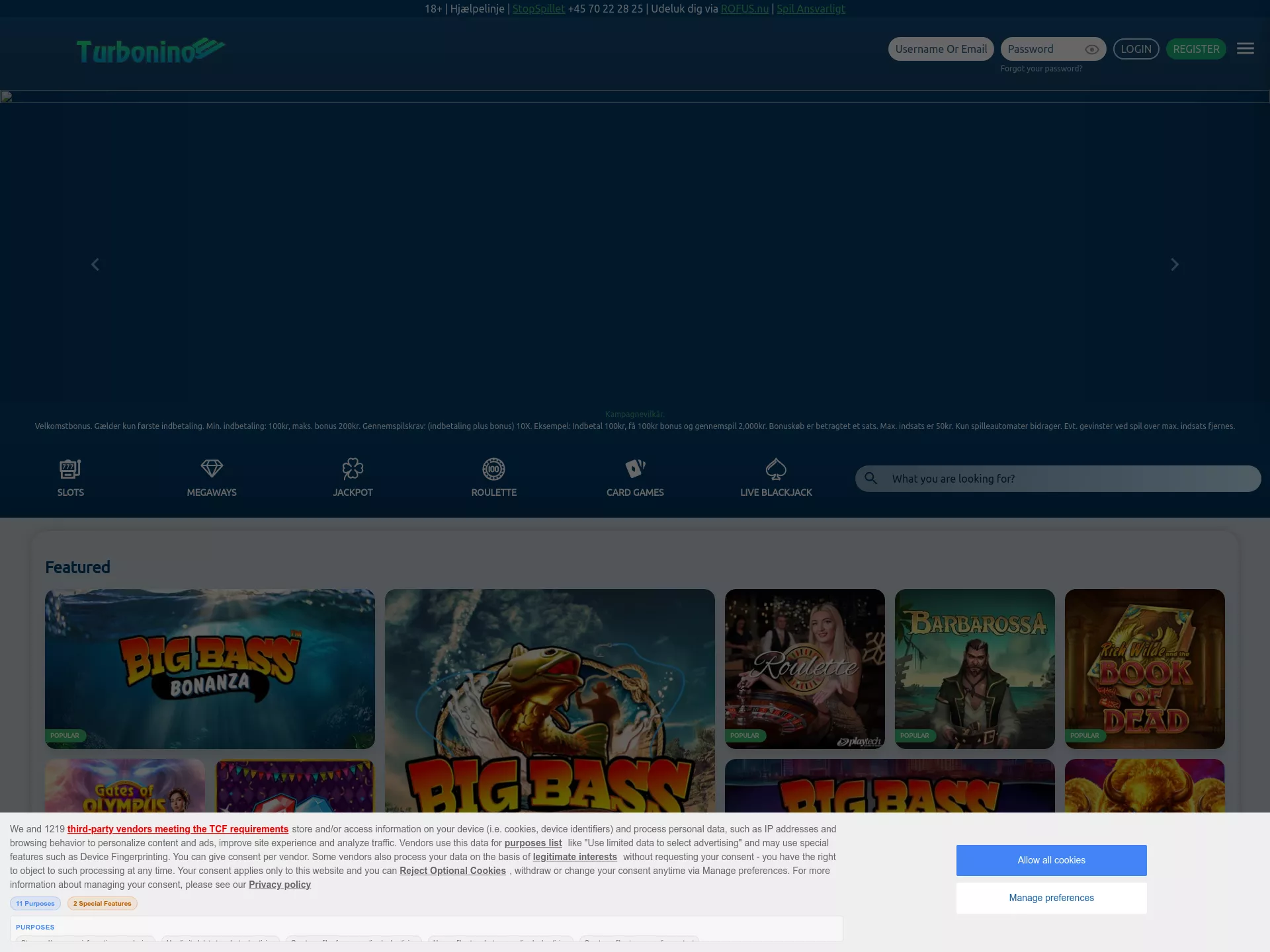Screen dimensions: 1270x952
Task: Open third-party vendors TCF requirements link
Action: 178,829
